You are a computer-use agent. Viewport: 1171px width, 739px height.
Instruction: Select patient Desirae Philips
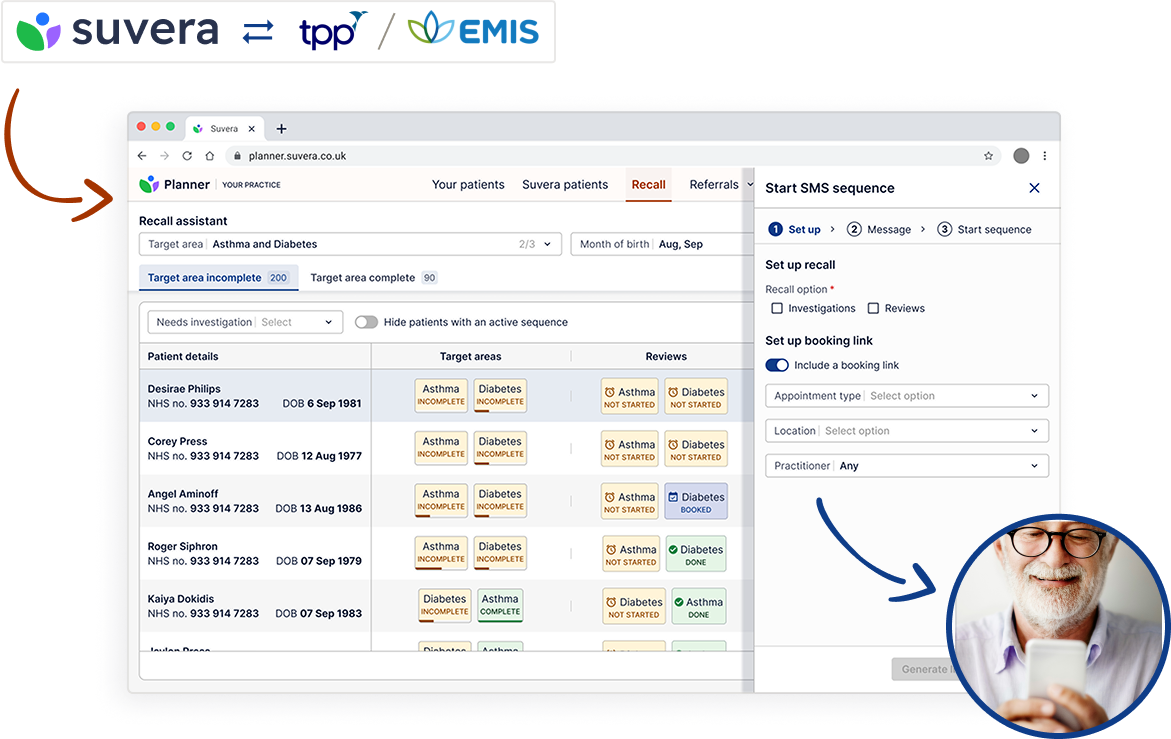(255, 396)
